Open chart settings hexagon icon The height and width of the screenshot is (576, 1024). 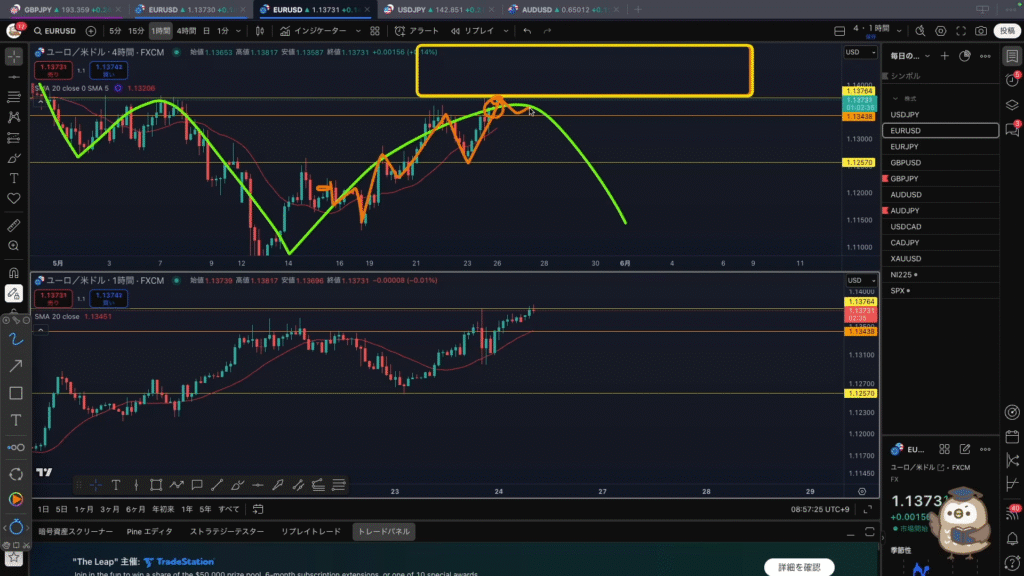point(940,31)
